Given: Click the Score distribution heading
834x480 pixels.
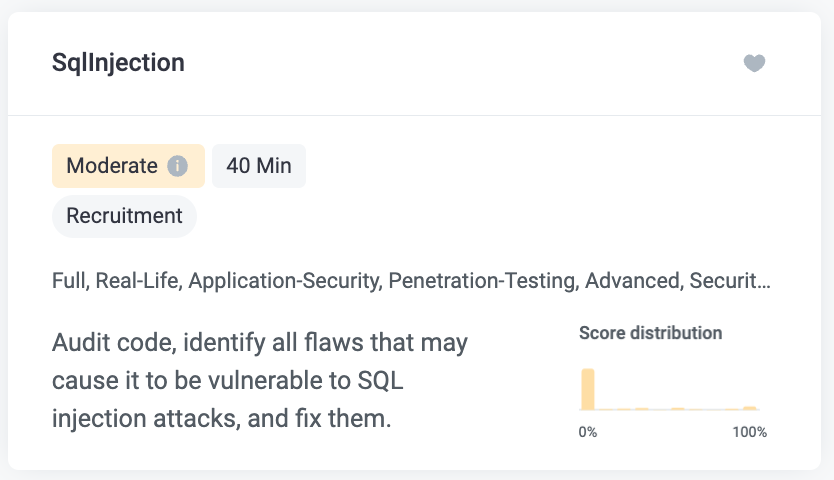Looking at the screenshot, I should click(650, 333).
